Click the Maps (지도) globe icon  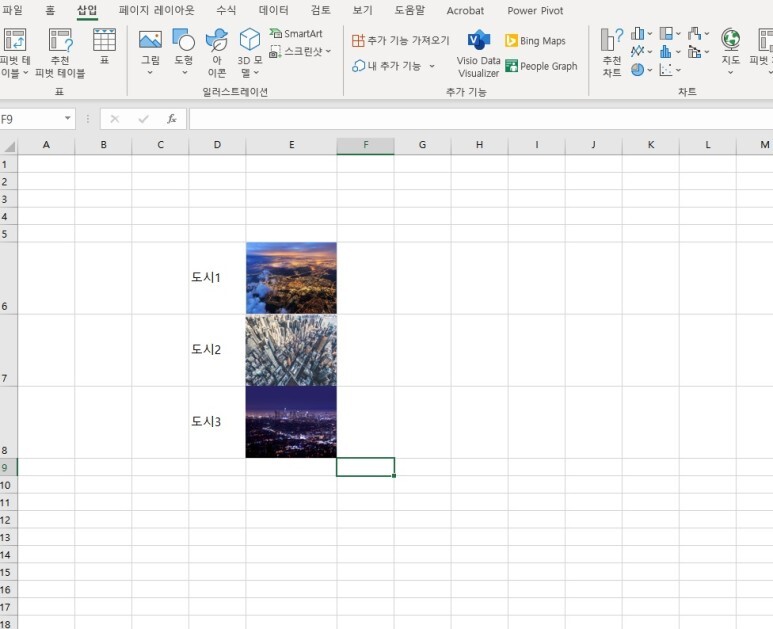tap(731, 39)
